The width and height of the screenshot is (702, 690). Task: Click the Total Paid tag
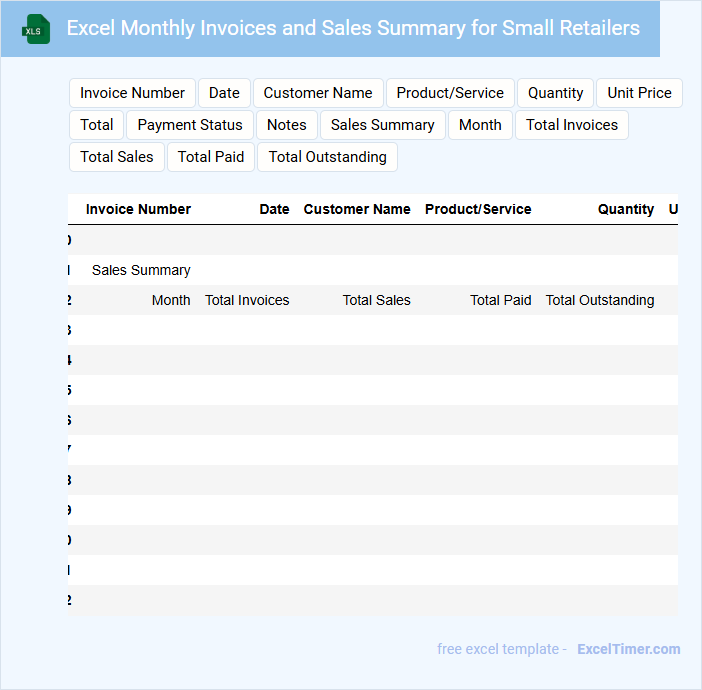[211, 157]
